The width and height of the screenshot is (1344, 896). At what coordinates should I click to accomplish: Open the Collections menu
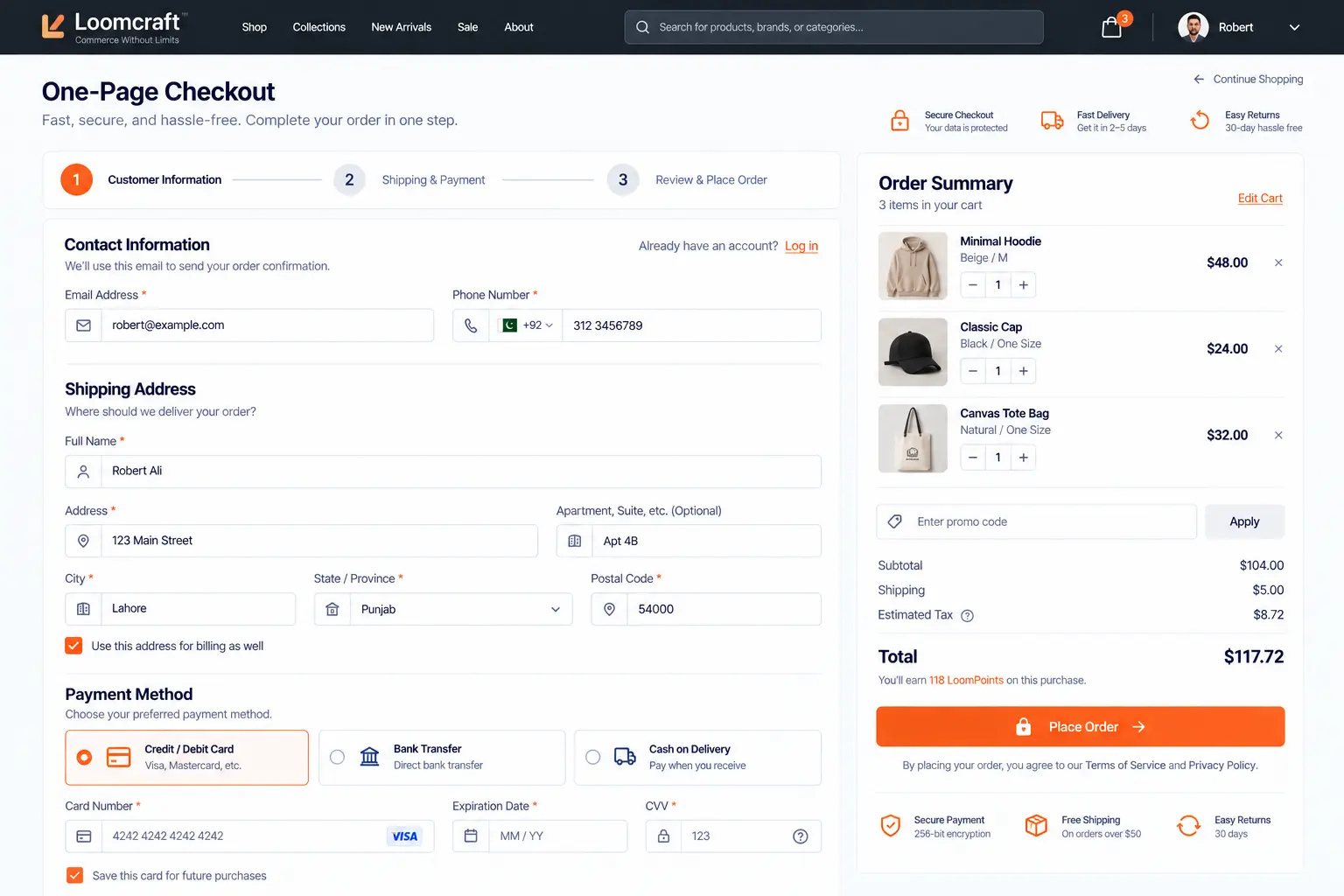(x=318, y=27)
